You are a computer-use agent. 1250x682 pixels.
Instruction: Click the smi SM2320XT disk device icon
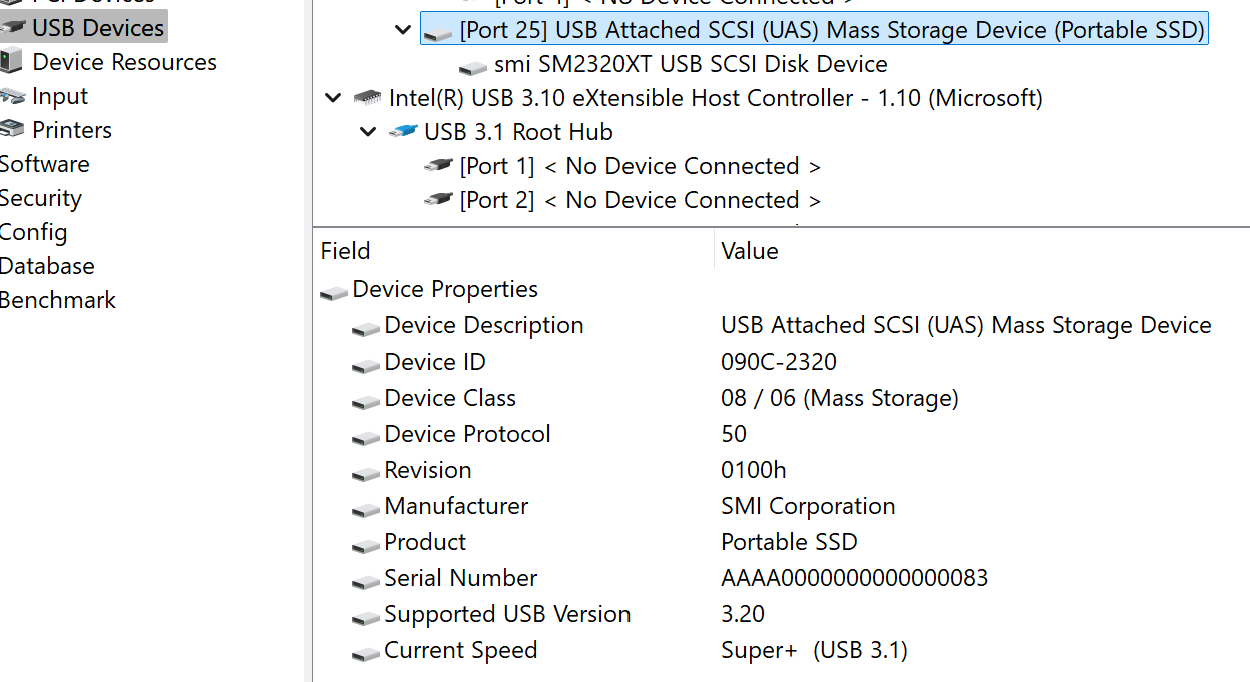click(472, 65)
